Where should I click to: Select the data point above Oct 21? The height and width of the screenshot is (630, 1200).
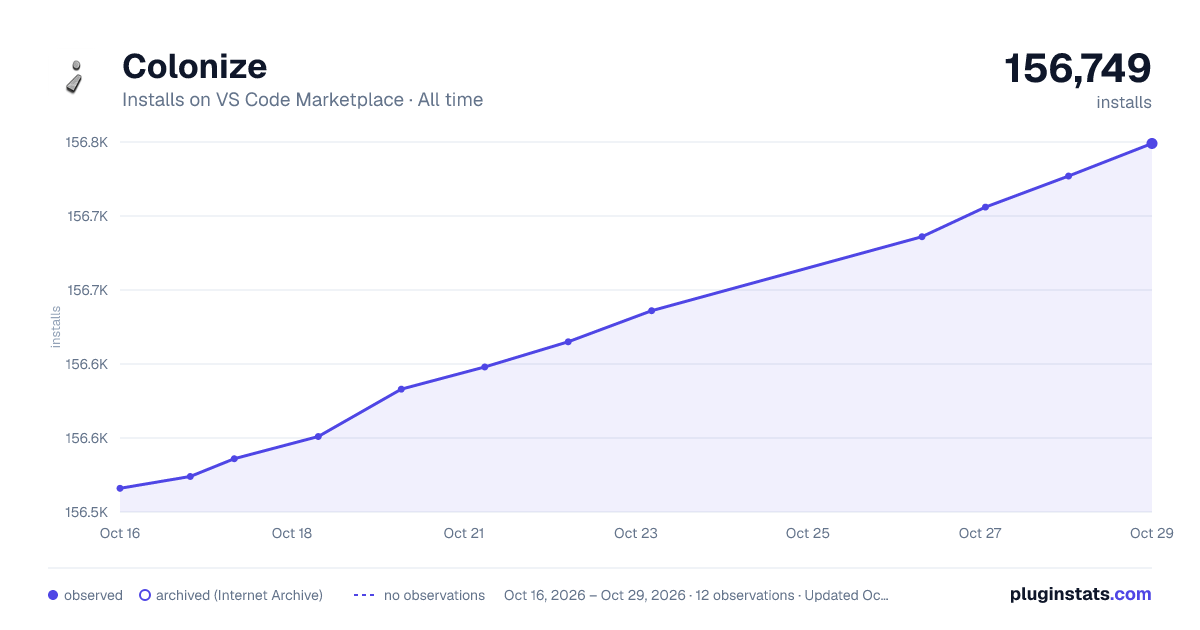pyautogui.click(x=484, y=367)
